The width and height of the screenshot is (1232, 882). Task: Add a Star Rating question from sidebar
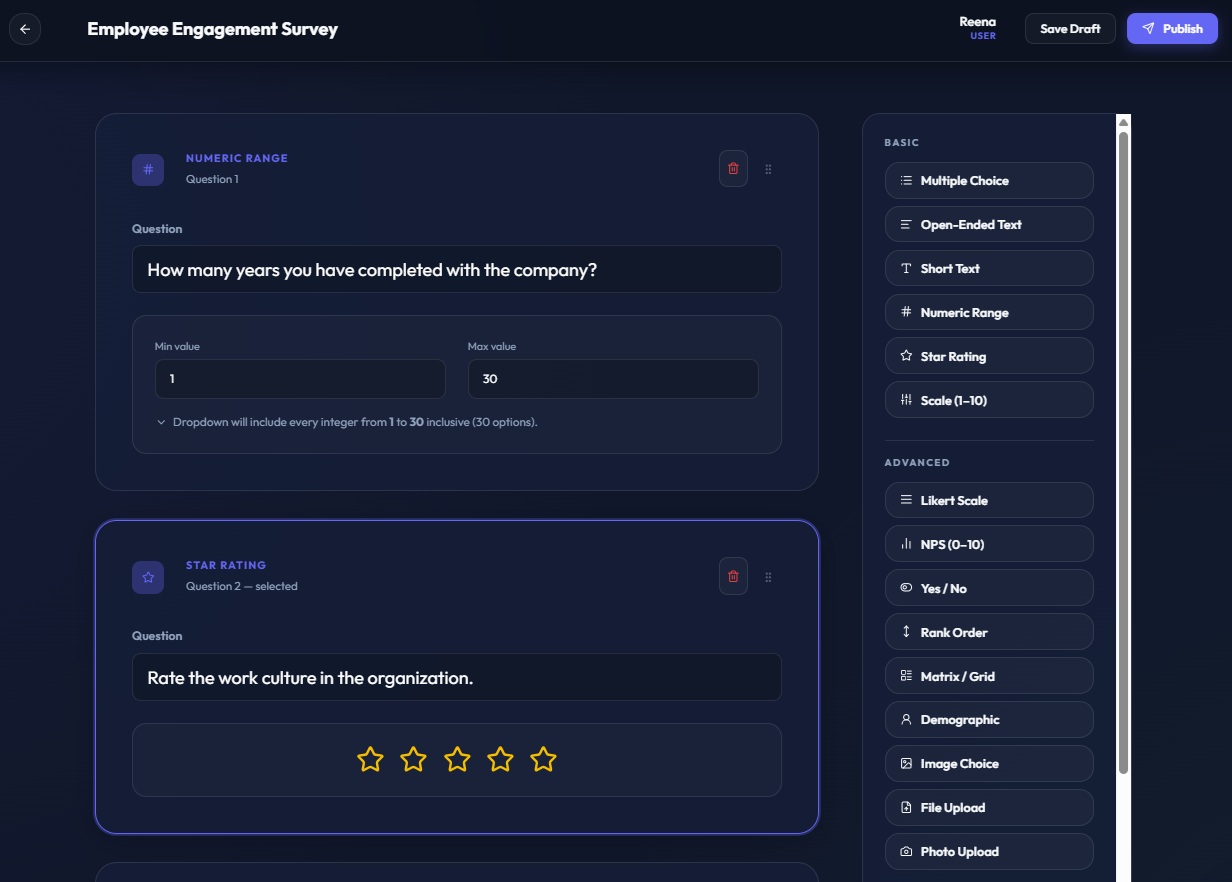pyautogui.click(x=989, y=356)
